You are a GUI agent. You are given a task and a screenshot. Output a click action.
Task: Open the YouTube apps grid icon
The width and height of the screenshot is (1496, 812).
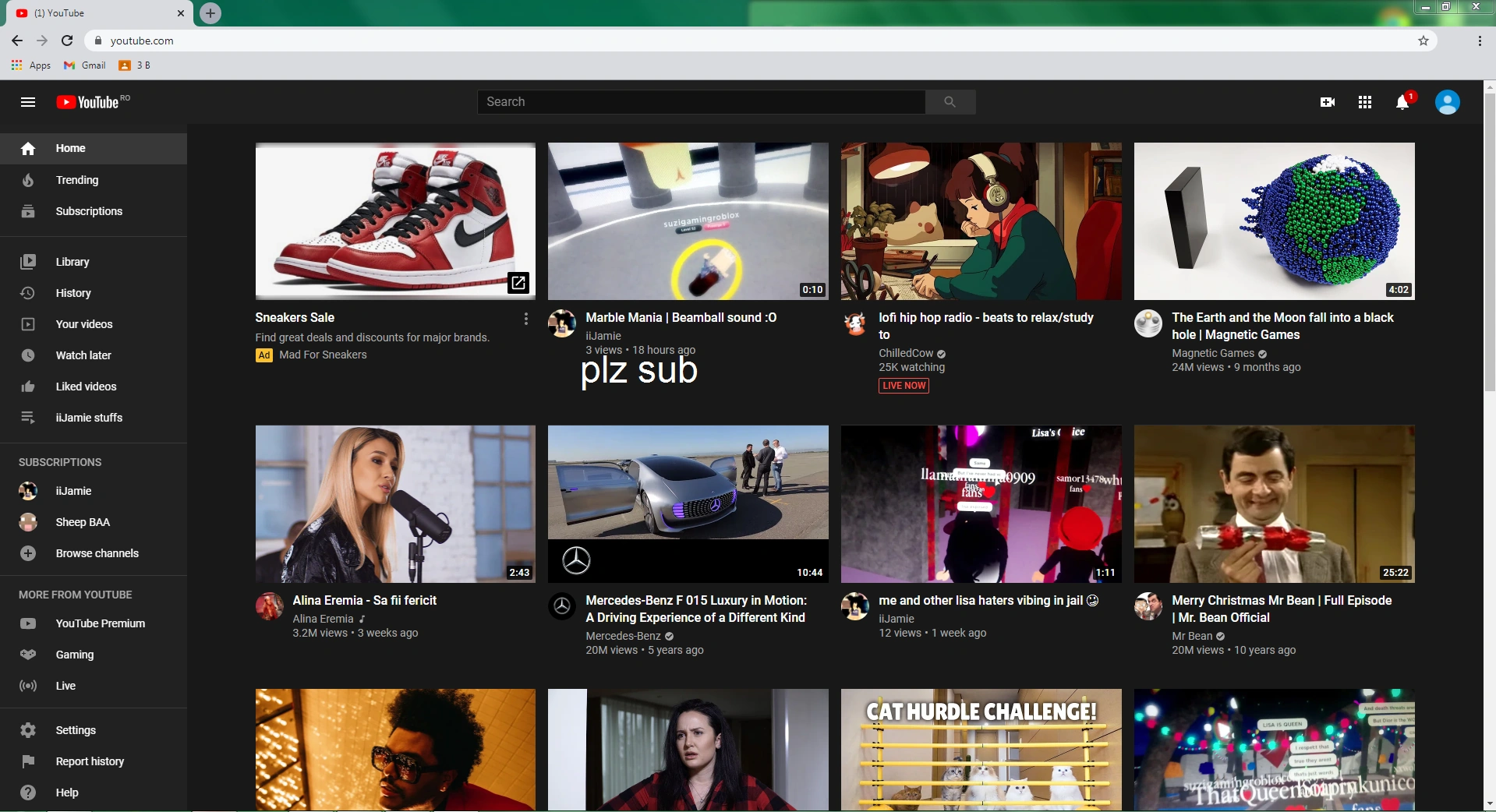pyautogui.click(x=1365, y=102)
